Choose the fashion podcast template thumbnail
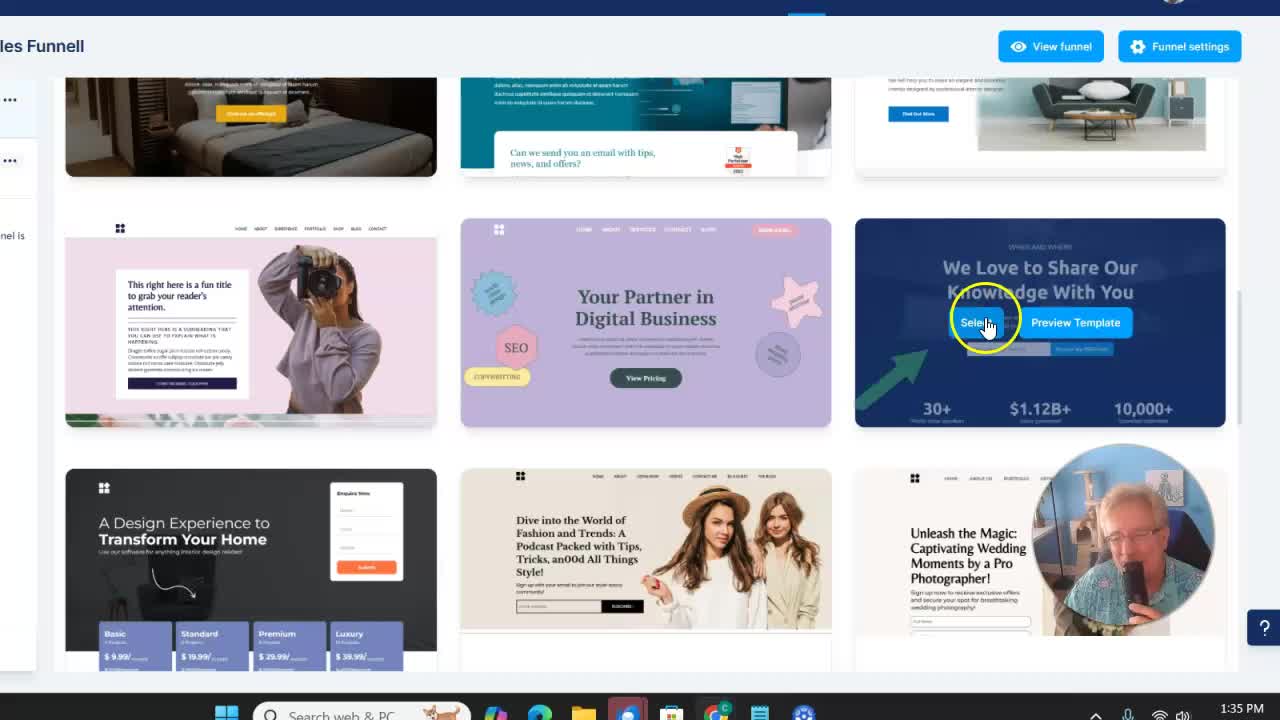1280x720 pixels. [645, 550]
